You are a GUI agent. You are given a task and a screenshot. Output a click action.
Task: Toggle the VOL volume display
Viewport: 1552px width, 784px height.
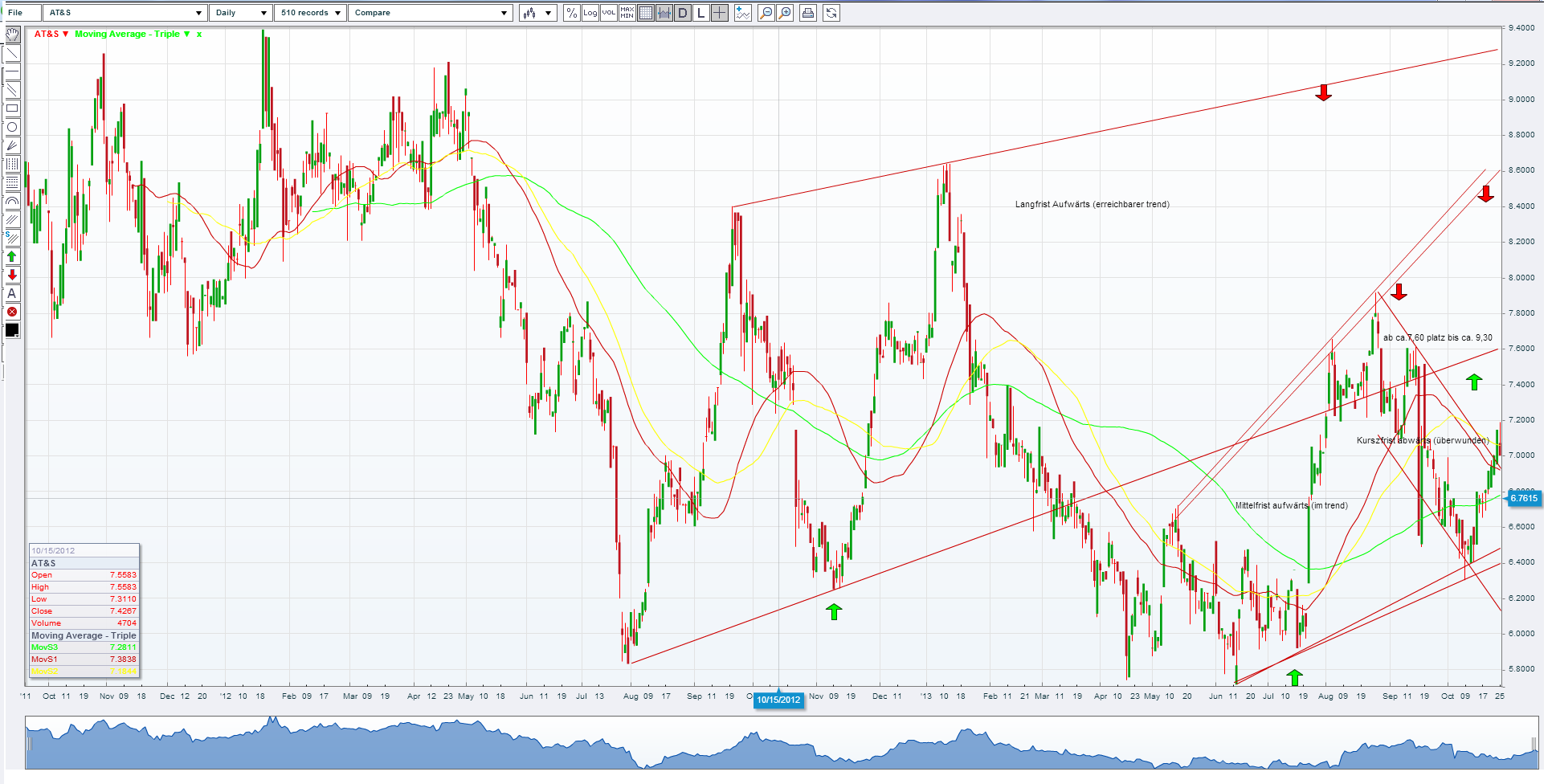(608, 13)
